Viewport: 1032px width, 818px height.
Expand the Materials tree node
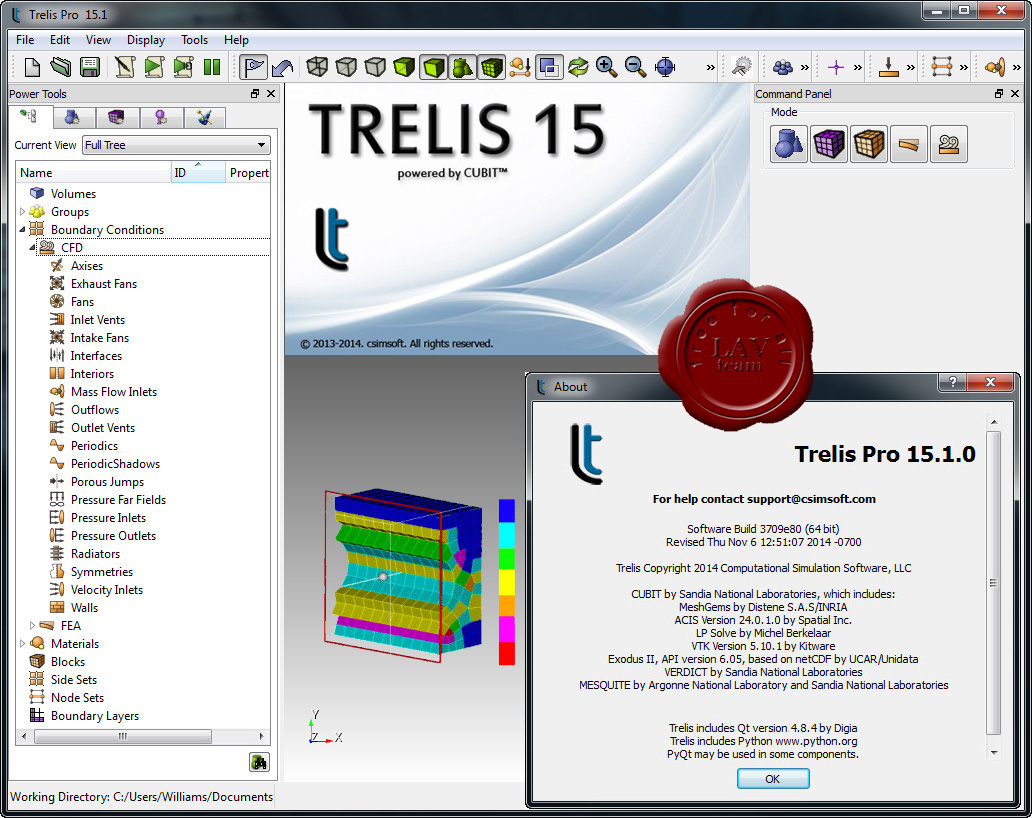(22, 644)
